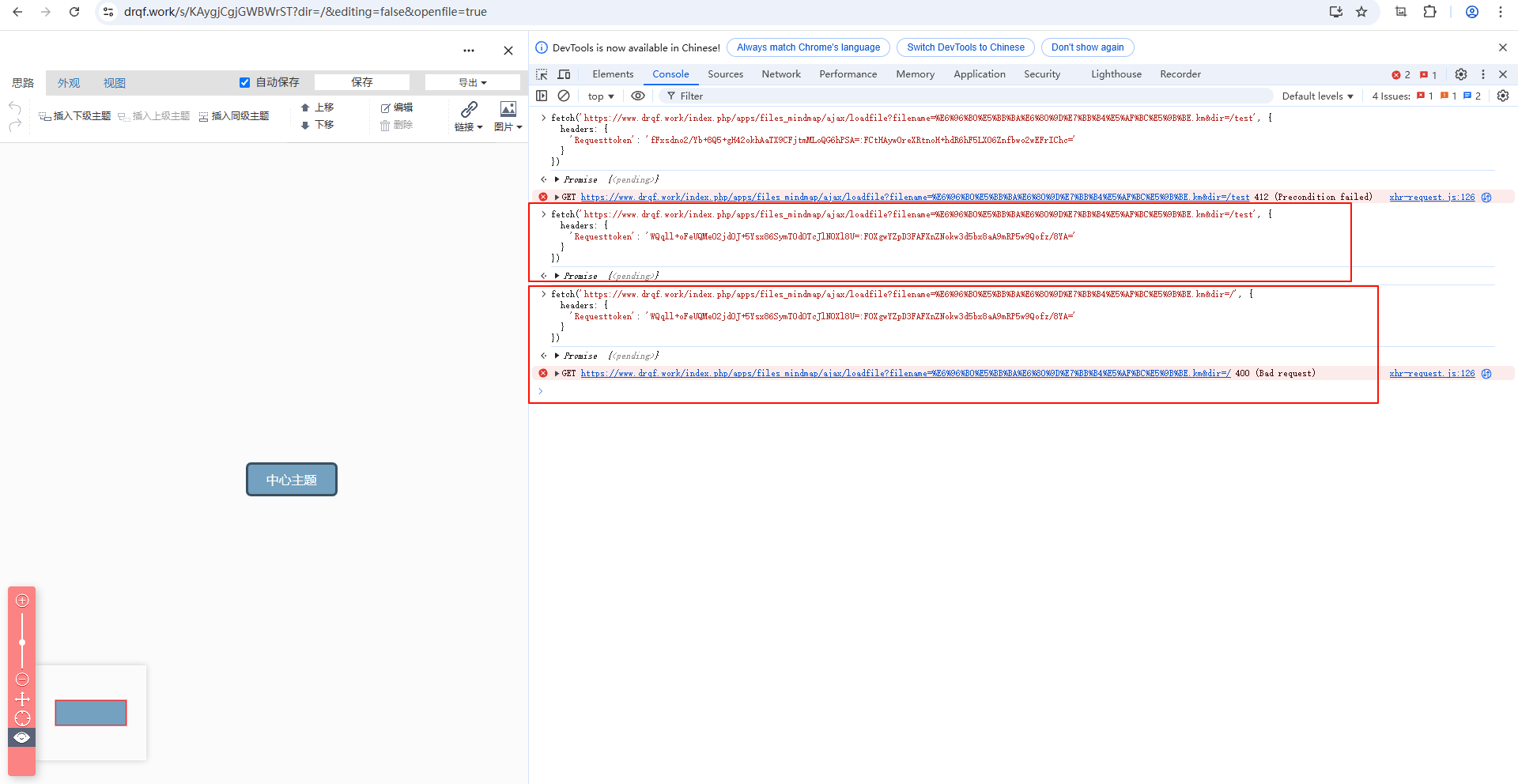
Task: Undo the last mindmap action
Action: tap(15, 107)
